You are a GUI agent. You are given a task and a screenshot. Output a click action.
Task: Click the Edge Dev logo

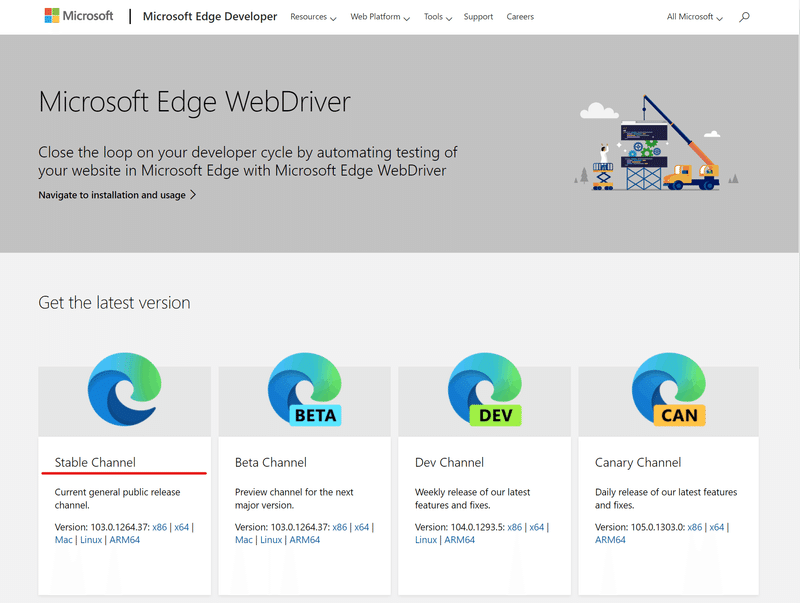tap(484, 390)
